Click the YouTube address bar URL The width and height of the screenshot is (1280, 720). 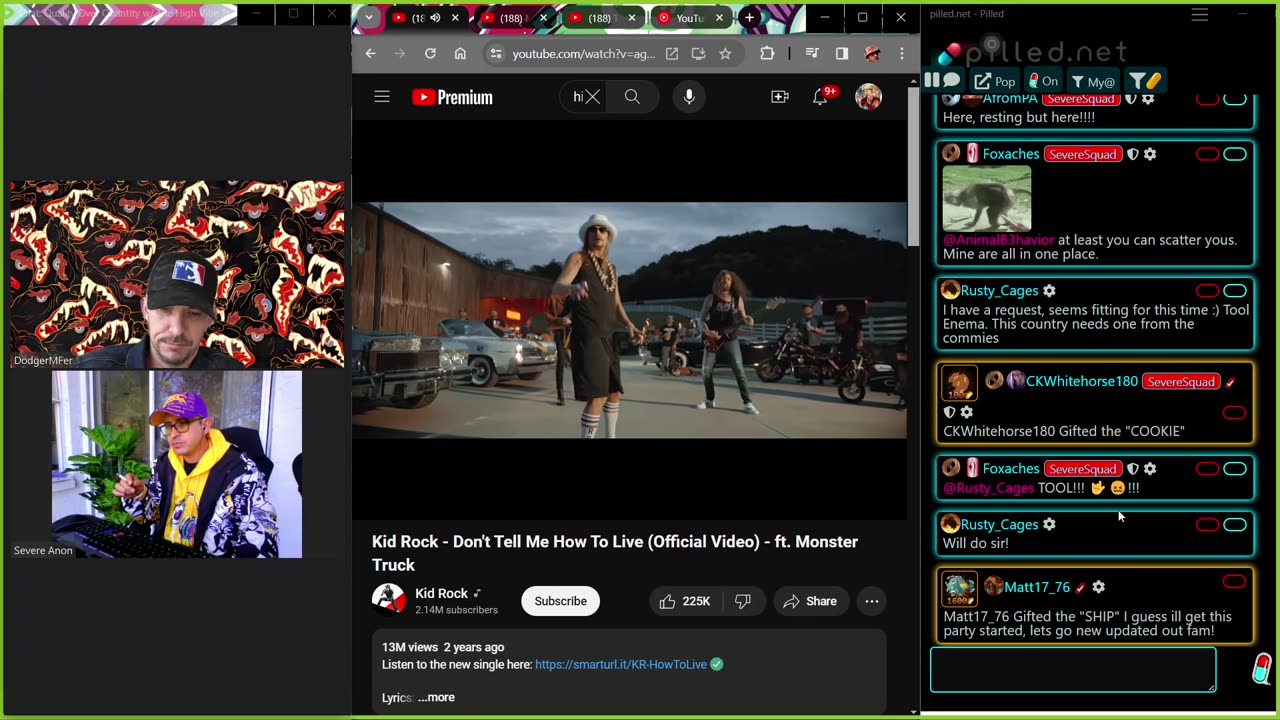click(x=584, y=54)
